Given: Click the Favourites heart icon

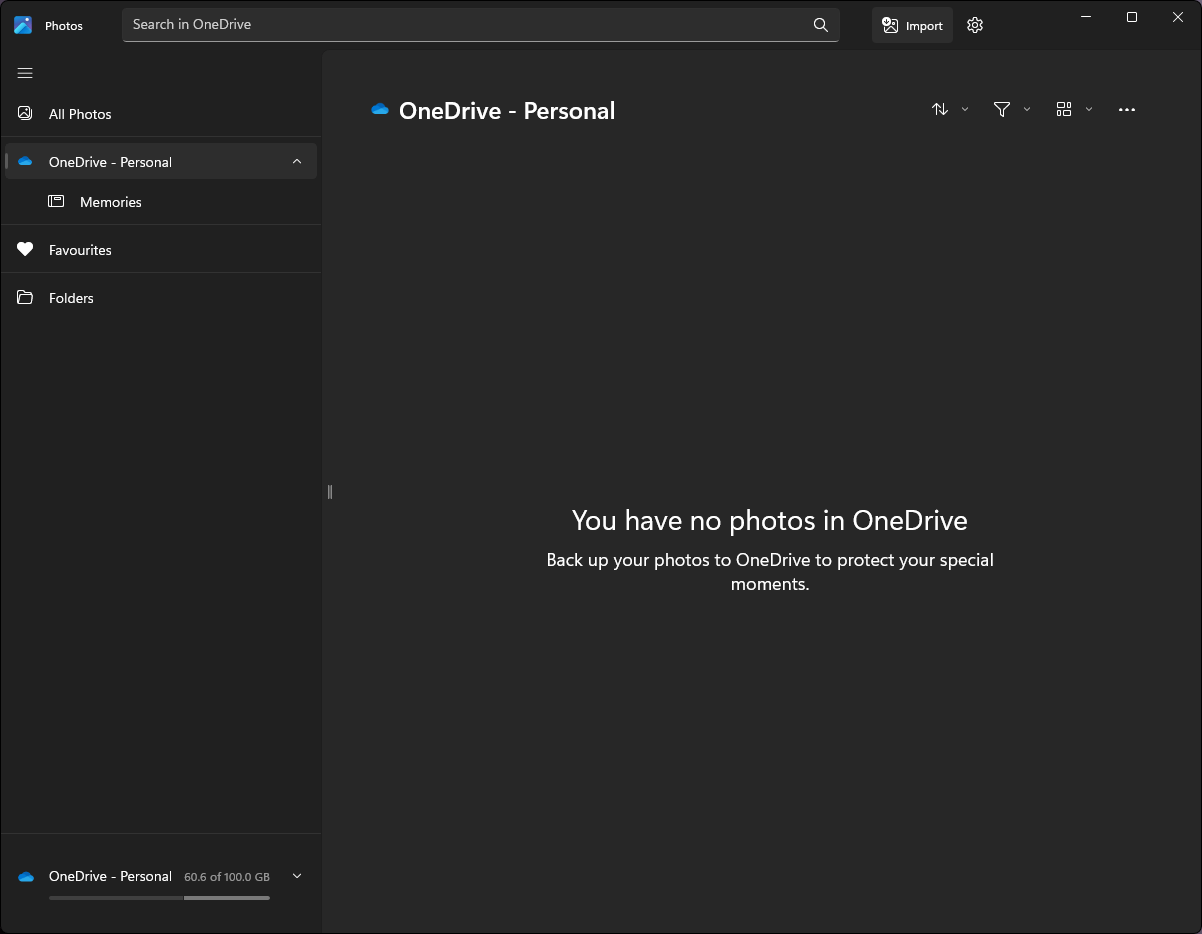Looking at the screenshot, I should point(26,250).
